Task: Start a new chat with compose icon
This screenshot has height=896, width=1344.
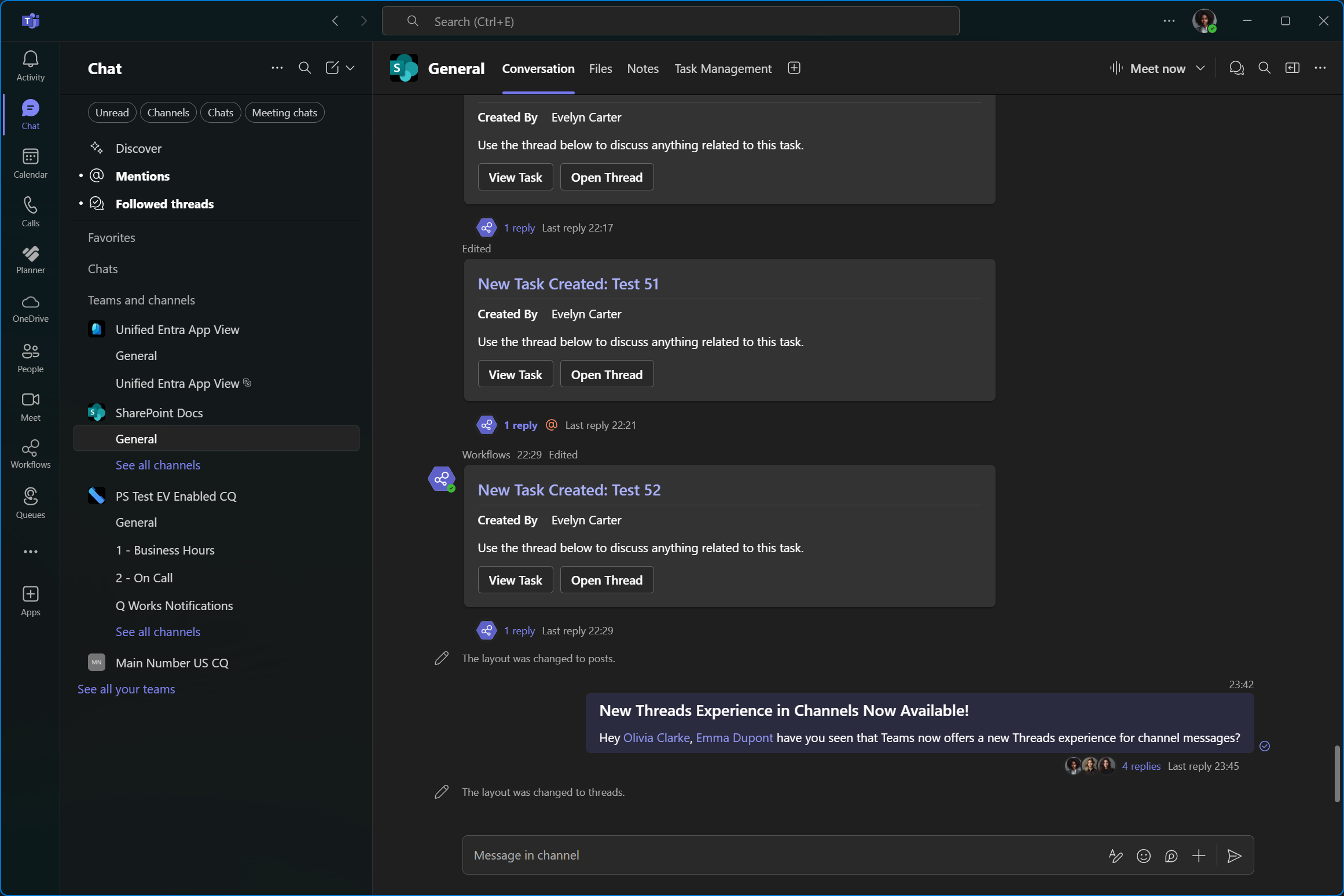Action: coord(332,68)
